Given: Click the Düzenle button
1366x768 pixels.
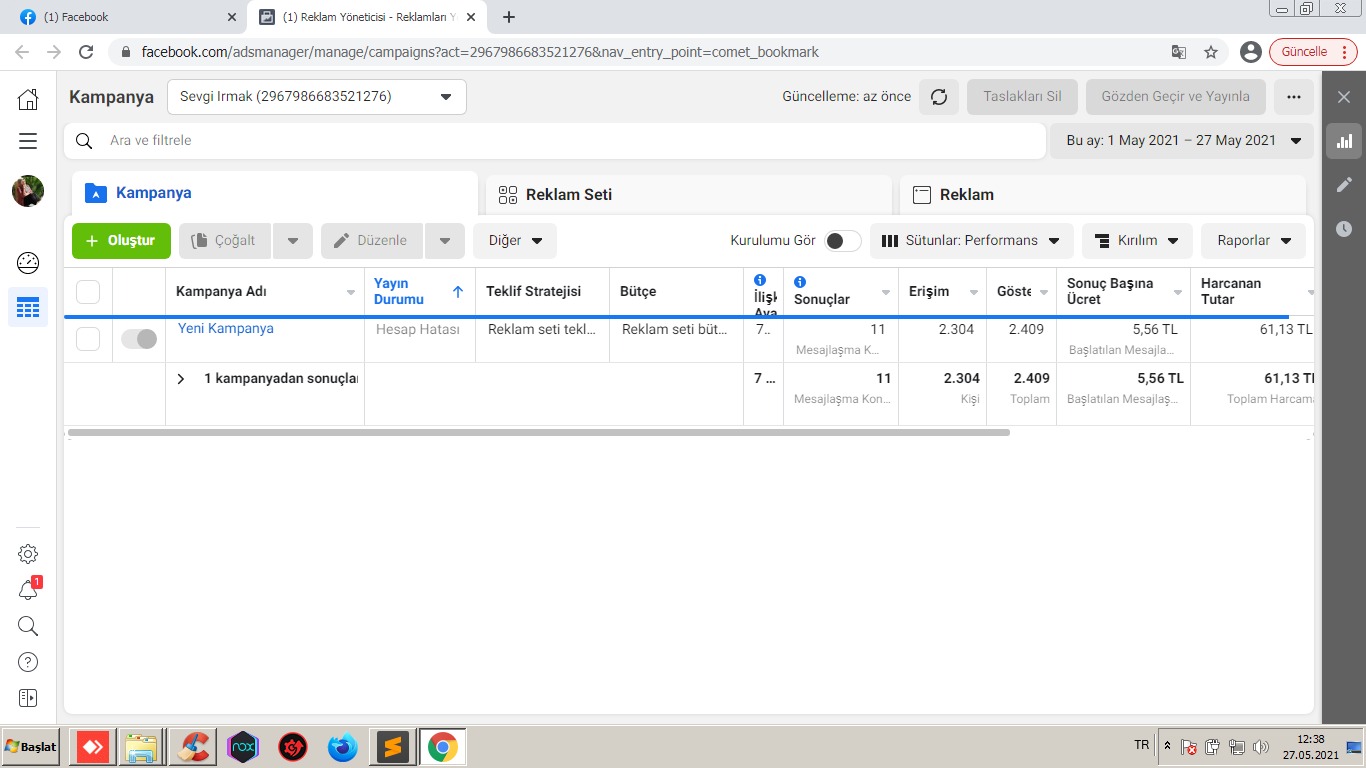Looking at the screenshot, I should [x=372, y=241].
